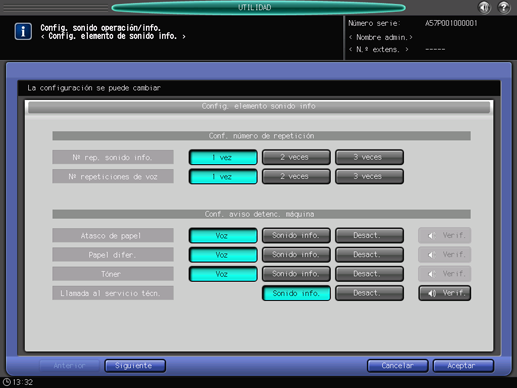Click Verif. in Atasco de papel row
This screenshot has height=388, width=517.
[x=445, y=236]
